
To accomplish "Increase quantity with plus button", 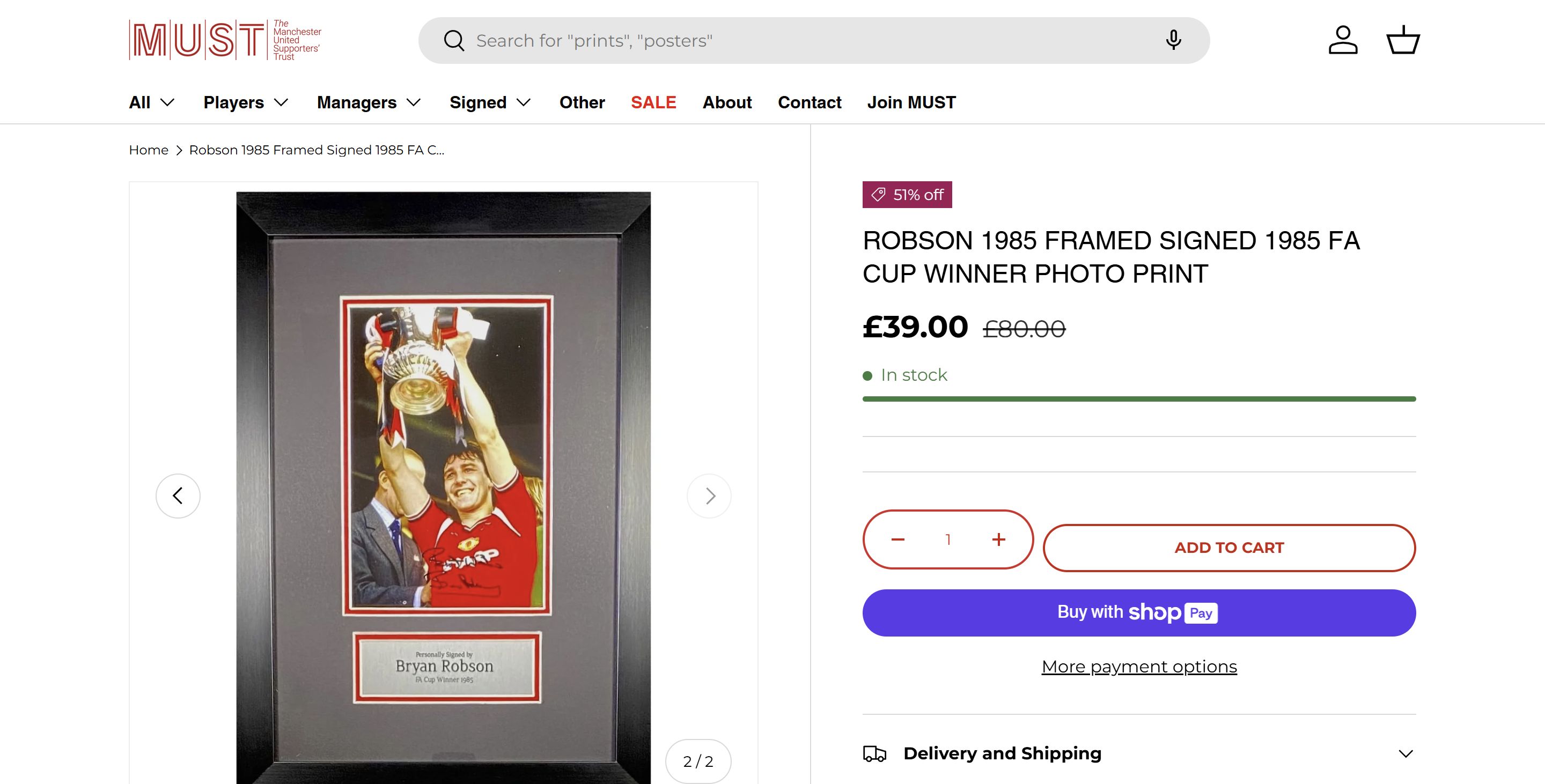I will tap(998, 539).
